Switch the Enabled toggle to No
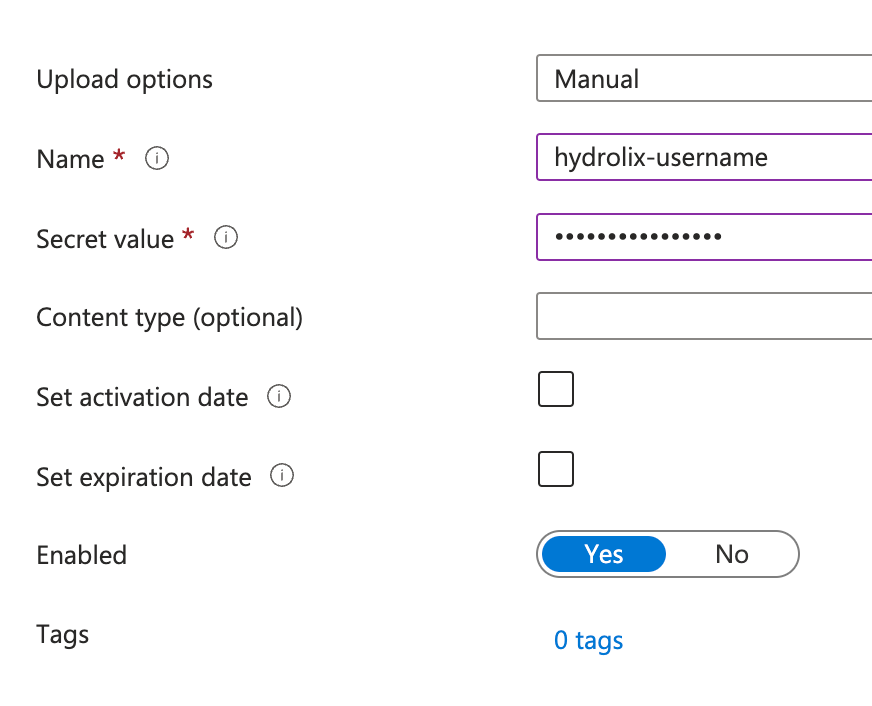Viewport: 872px width, 706px height. click(x=731, y=554)
